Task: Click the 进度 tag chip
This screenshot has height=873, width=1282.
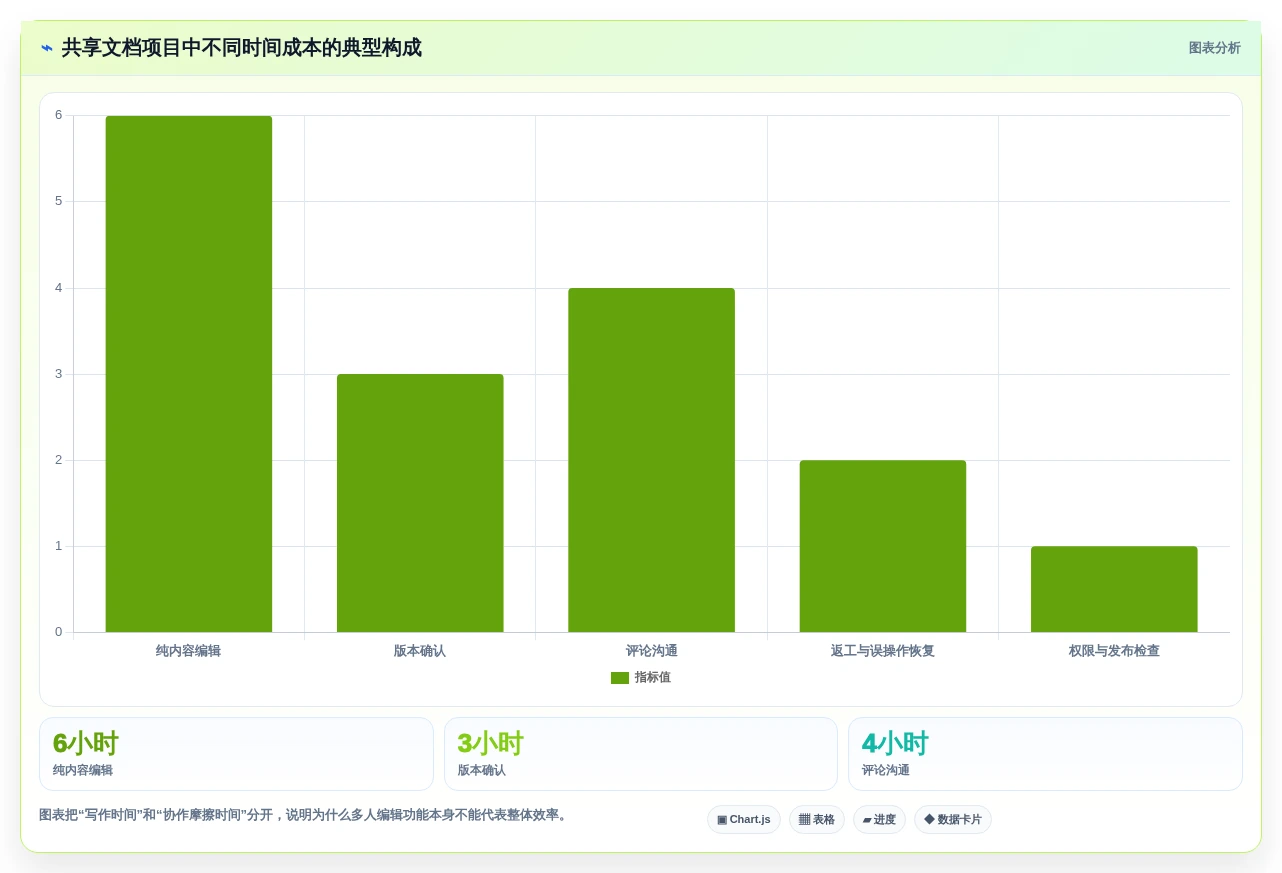Action: point(879,820)
